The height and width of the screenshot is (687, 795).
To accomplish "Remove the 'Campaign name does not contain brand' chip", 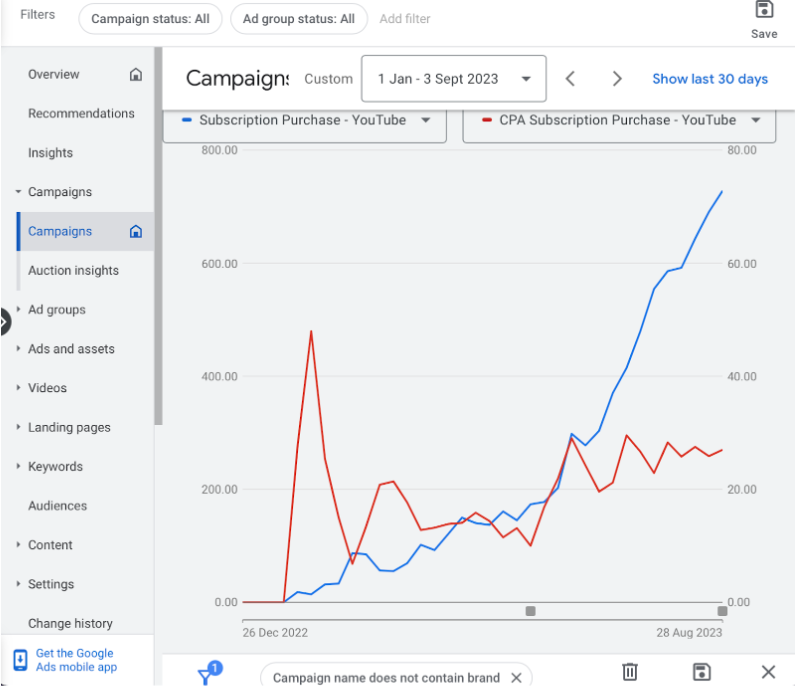I will click(516, 677).
